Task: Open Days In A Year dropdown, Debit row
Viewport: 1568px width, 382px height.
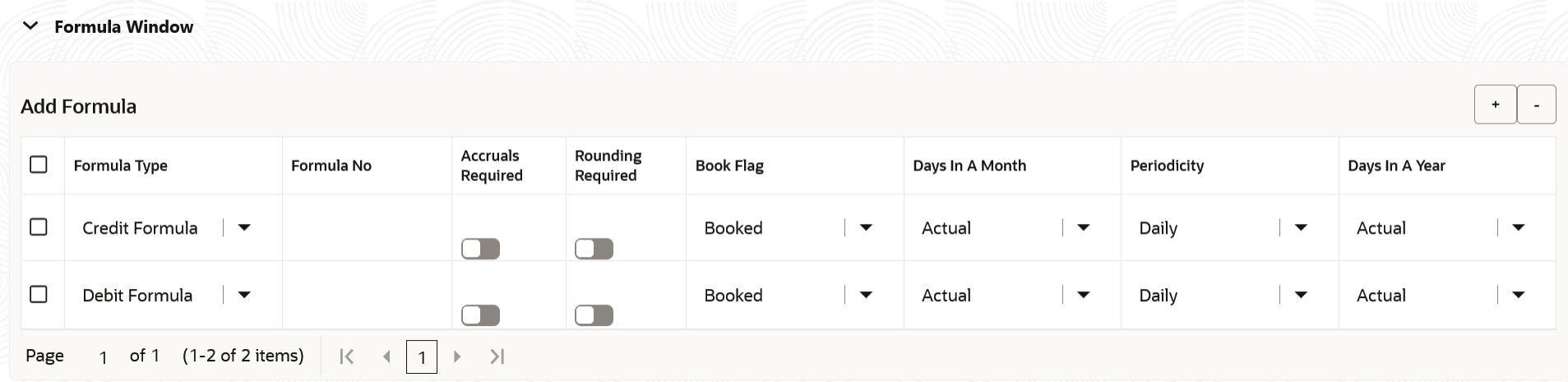Action: point(1519,296)
